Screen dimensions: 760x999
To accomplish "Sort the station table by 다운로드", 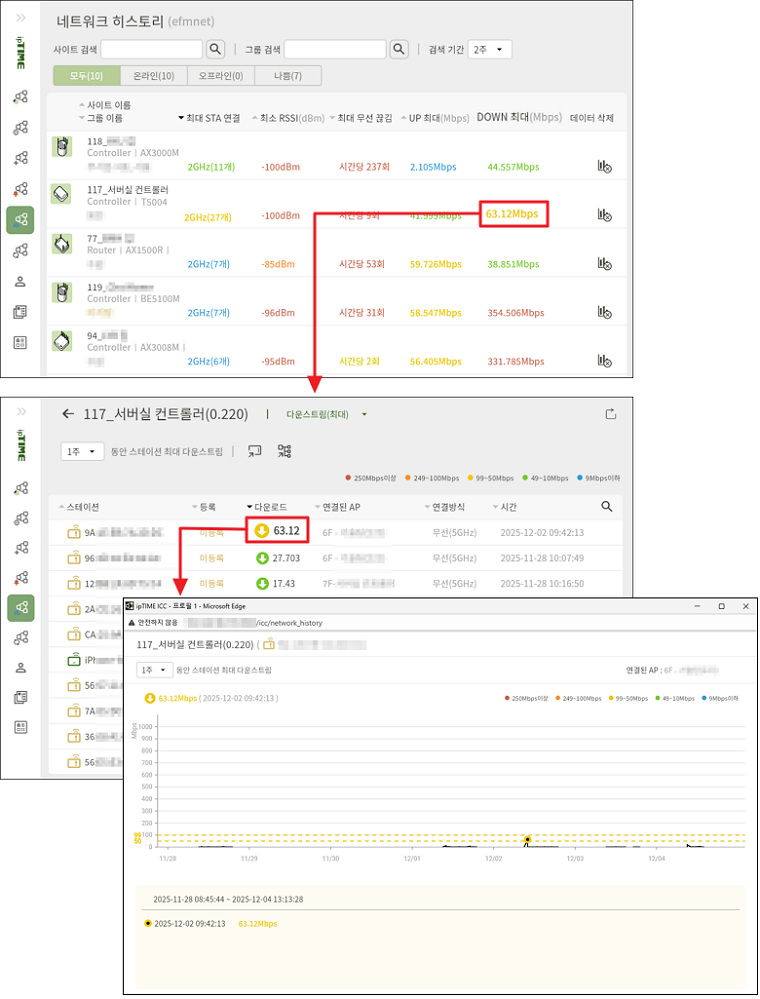I will tap(267, 507).
